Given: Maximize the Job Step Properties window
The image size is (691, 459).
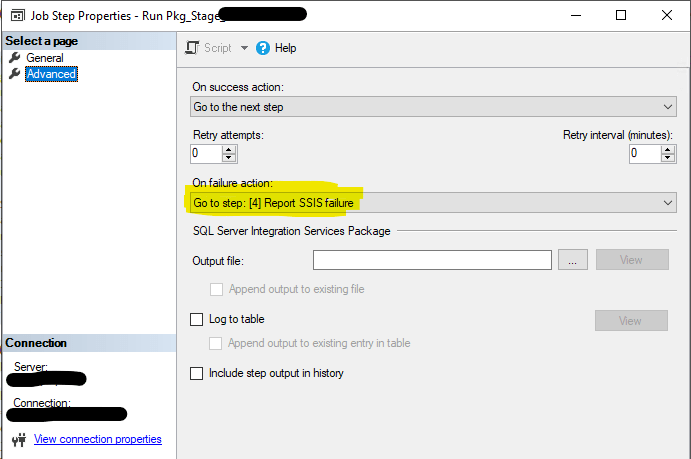Looking at the screenshot, I should (621, 15).
